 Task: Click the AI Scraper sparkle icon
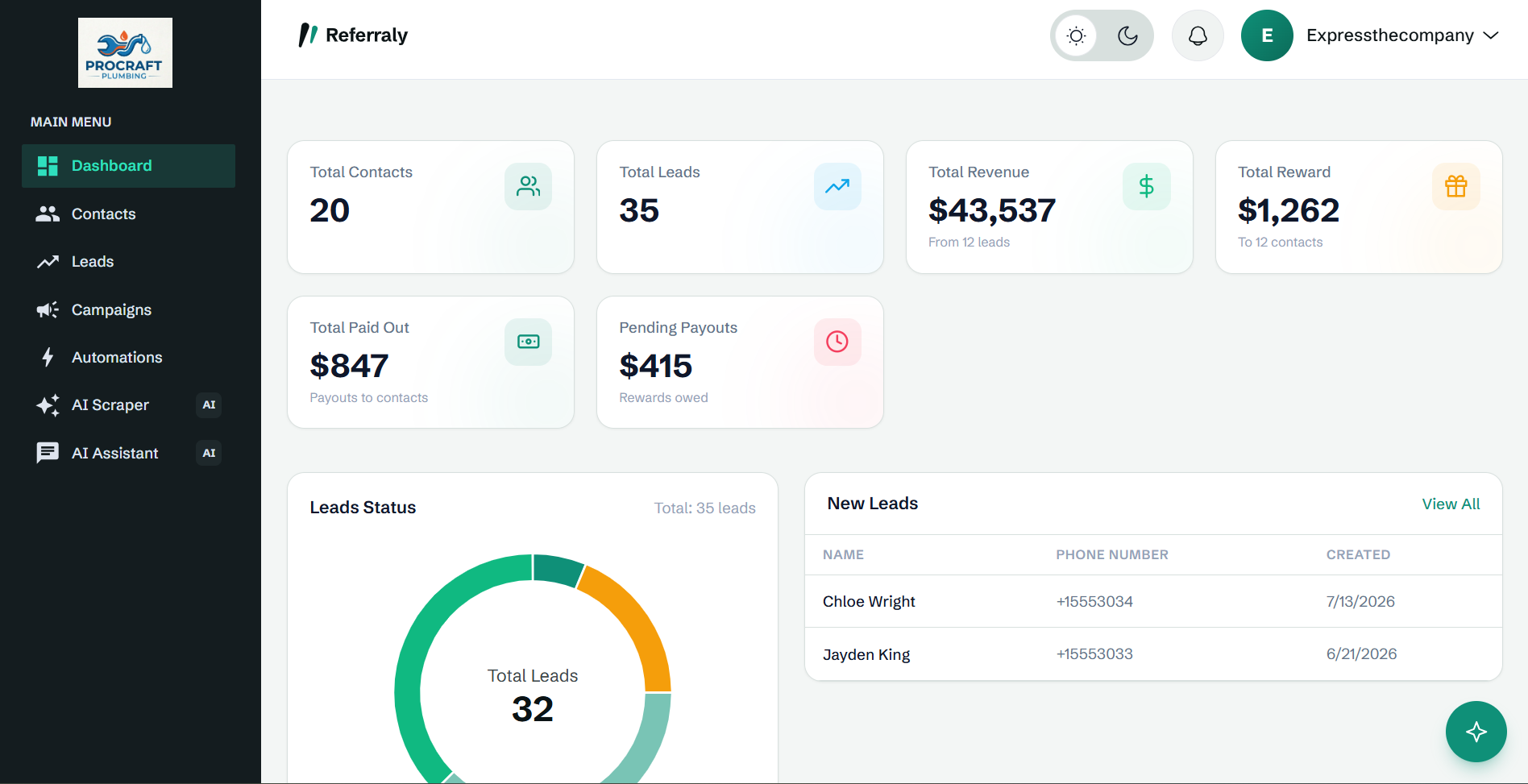[48, 405]
